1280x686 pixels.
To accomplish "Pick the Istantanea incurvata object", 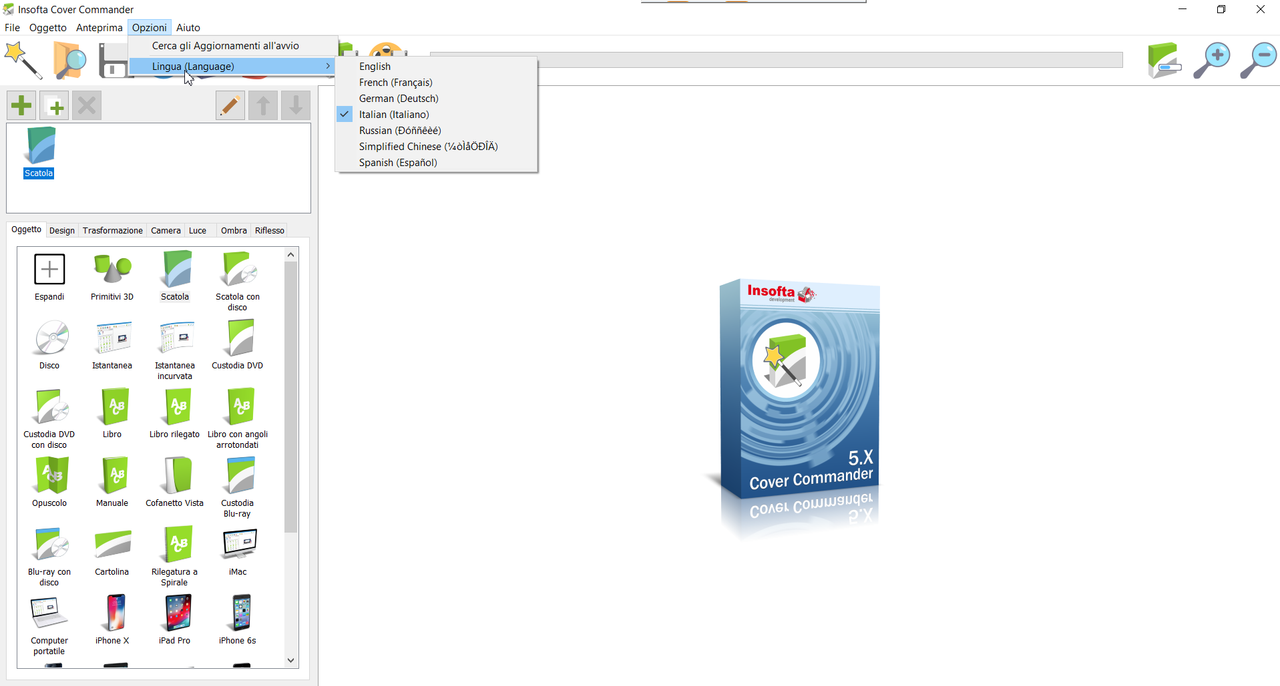I will coord(175,351).
